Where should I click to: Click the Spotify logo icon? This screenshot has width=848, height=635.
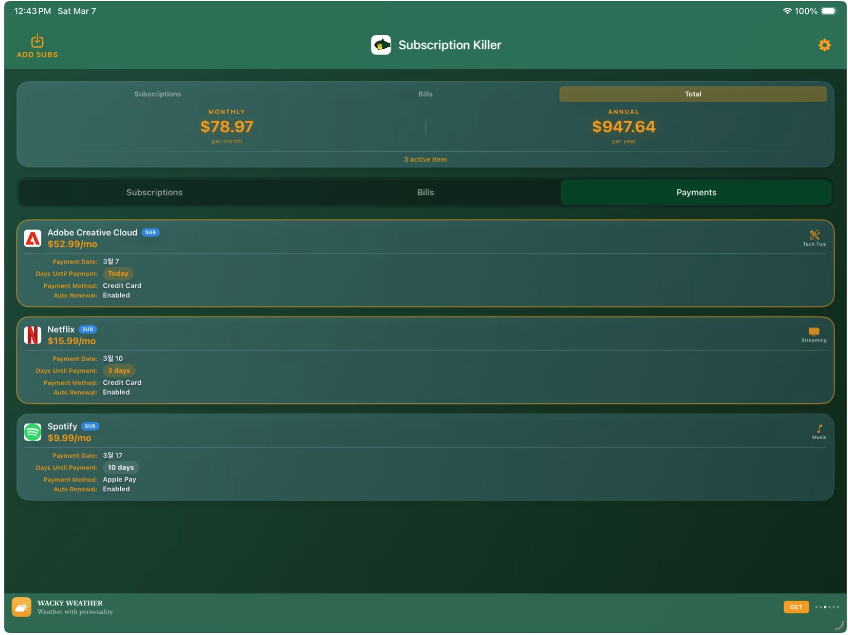32,432
